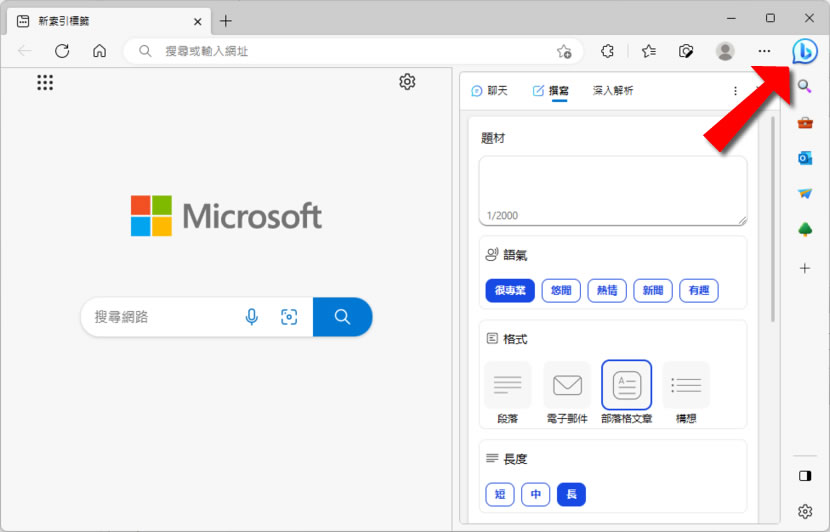The height and width of the screenshot is (532, 830).
Task: Close the 新索引標籤 tab
Action: click(197, 21)
